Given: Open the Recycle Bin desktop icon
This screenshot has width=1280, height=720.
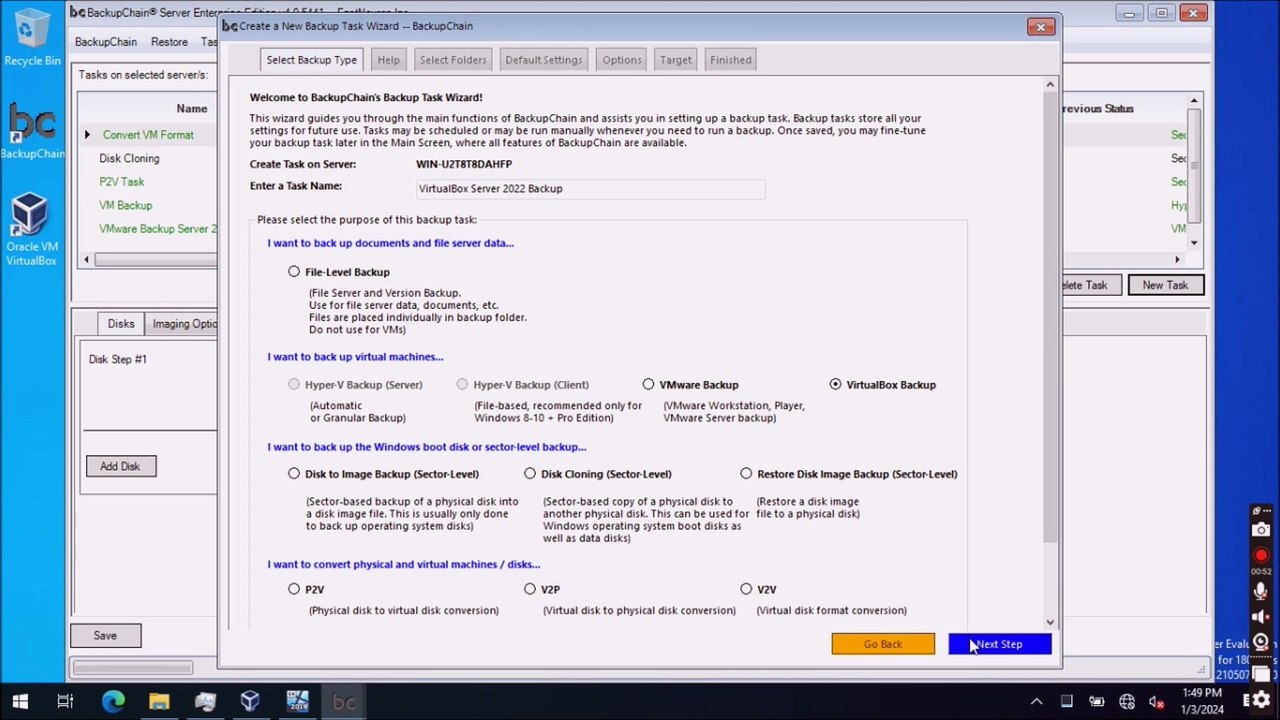Looking at the screenshot, I should click(32, 38).
